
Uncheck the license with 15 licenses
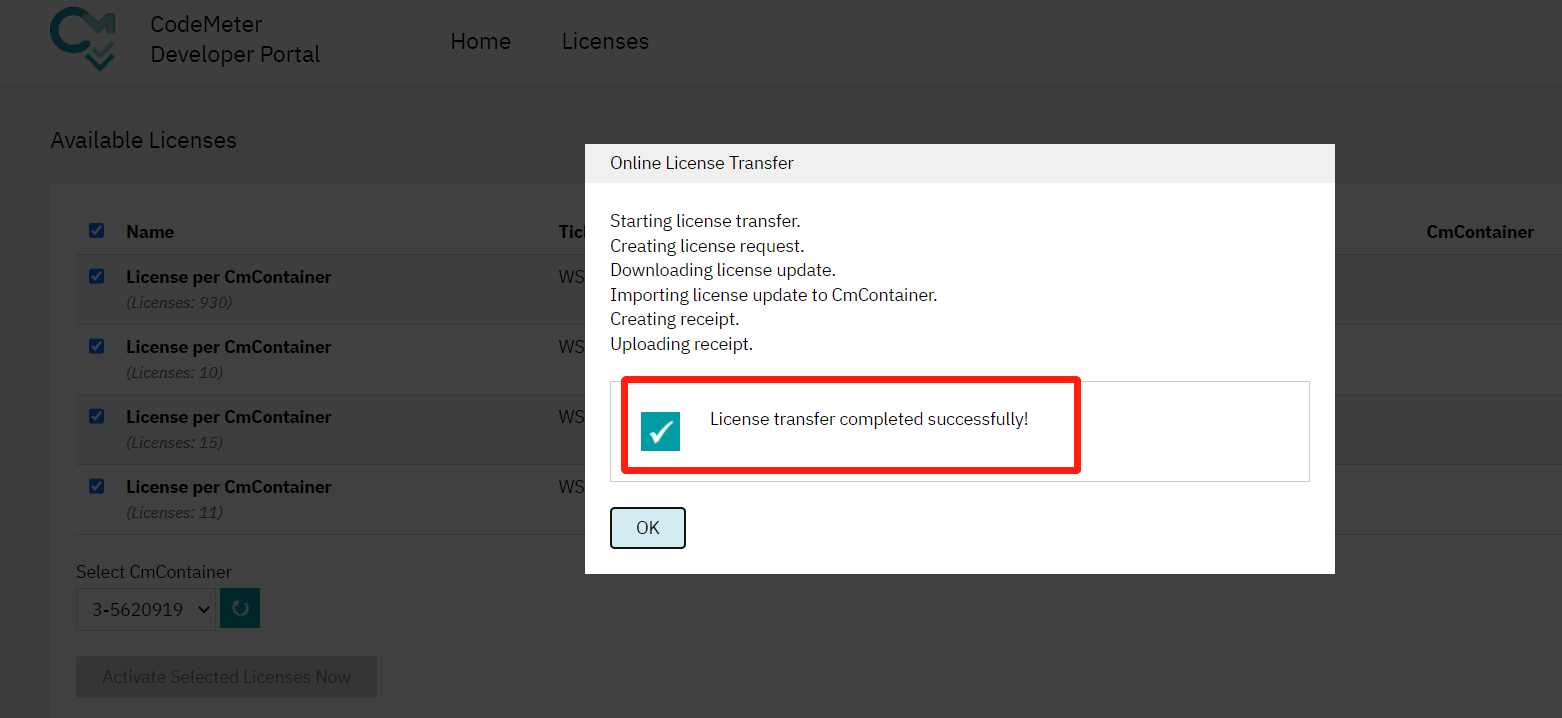[x=97, y=416]
